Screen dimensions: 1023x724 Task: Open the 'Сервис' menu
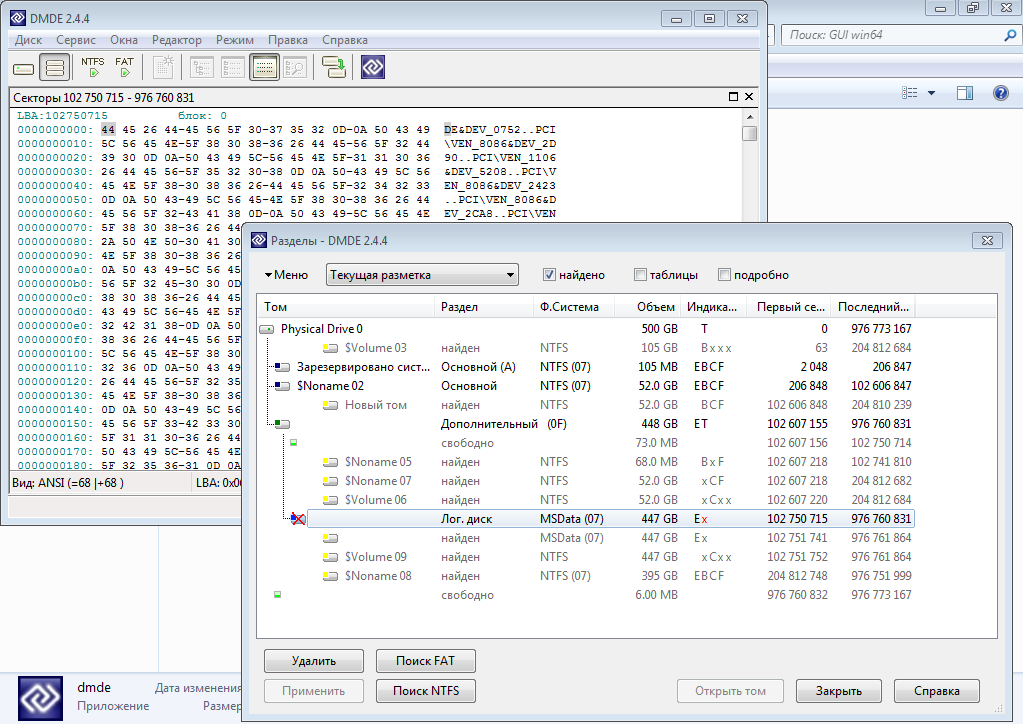coord(76,40)
